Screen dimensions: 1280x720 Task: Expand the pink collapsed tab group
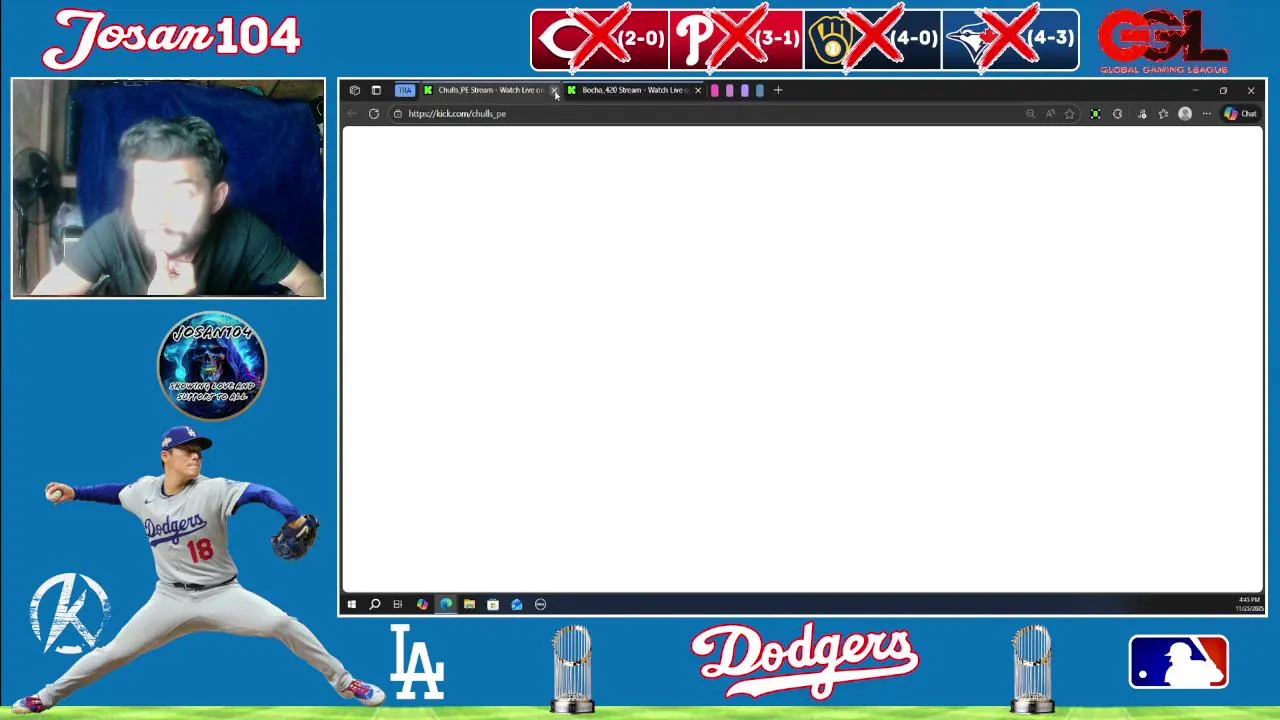[714, 90]
